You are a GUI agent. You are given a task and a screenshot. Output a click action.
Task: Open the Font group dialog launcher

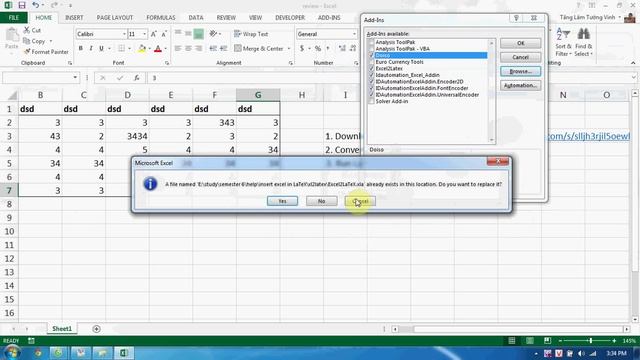coord(167,63)
